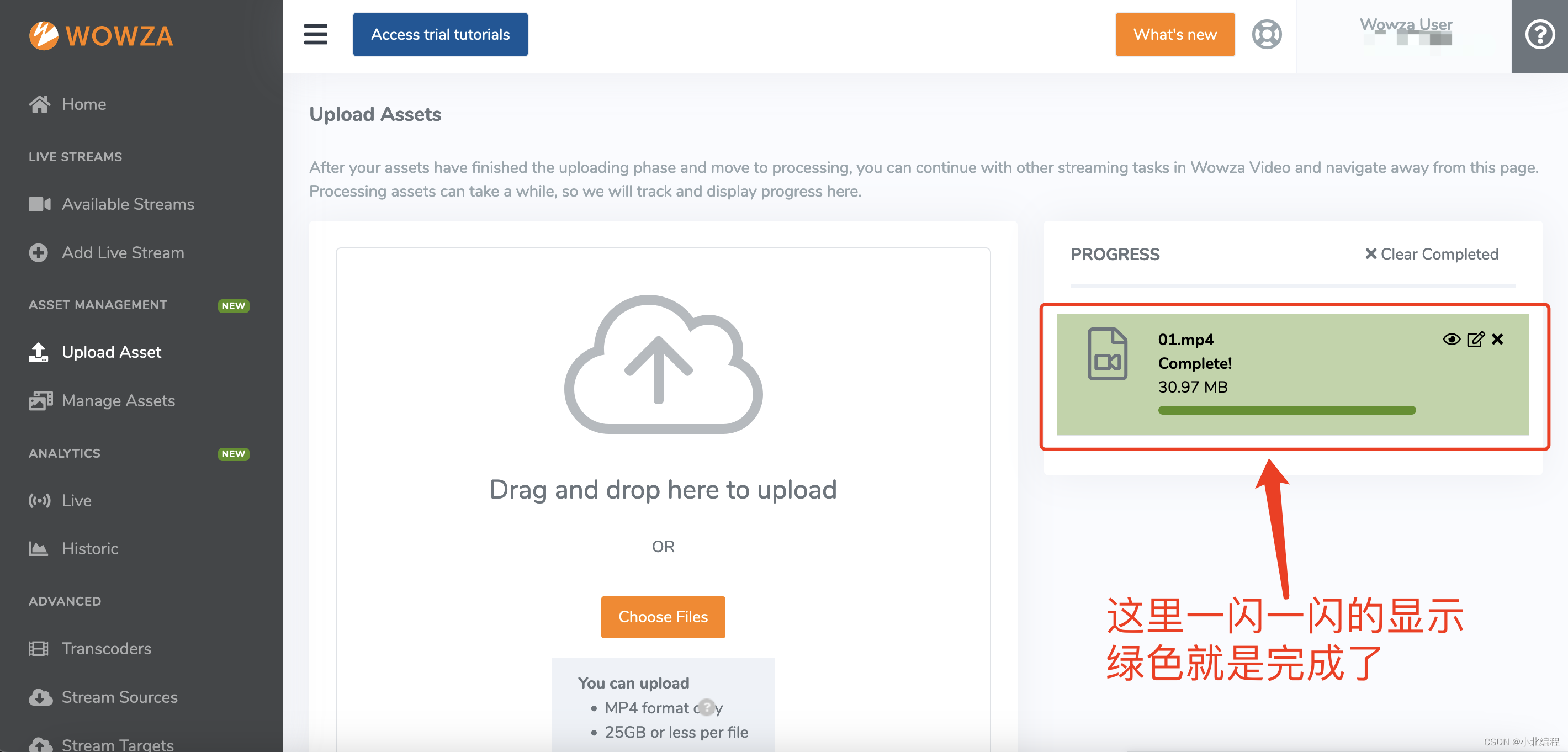Click the 30.97 MB file size
The width and height of the screenshot is (1568, 752).
1193,386
